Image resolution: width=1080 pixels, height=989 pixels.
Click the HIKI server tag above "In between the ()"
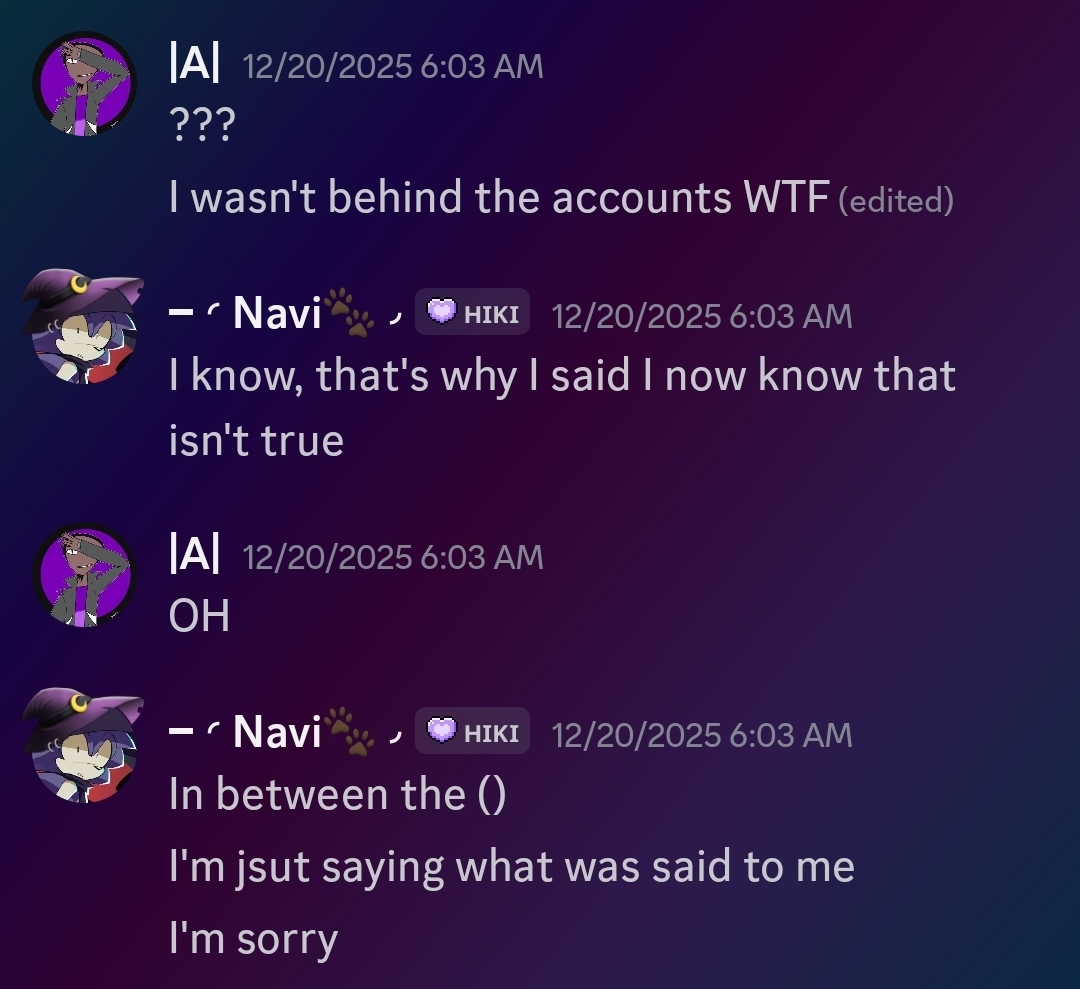click(x=473, y=733)
